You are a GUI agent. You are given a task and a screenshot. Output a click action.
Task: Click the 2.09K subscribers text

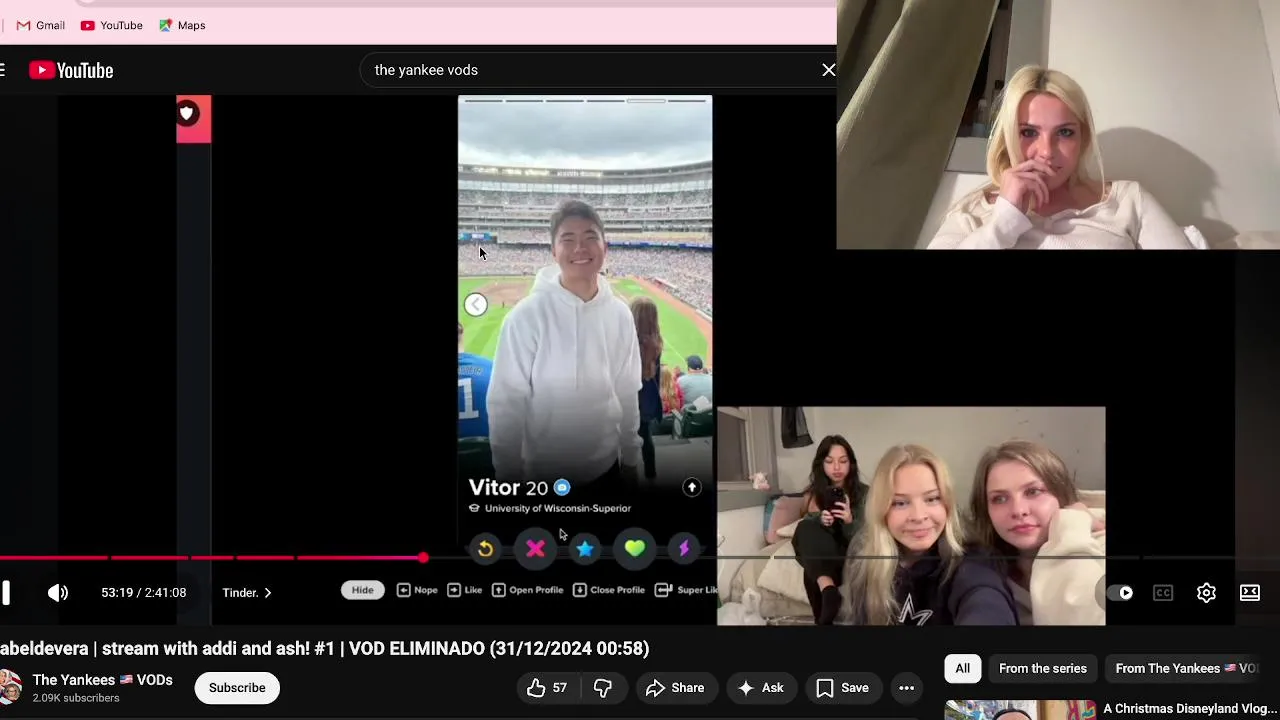point(76,698)
